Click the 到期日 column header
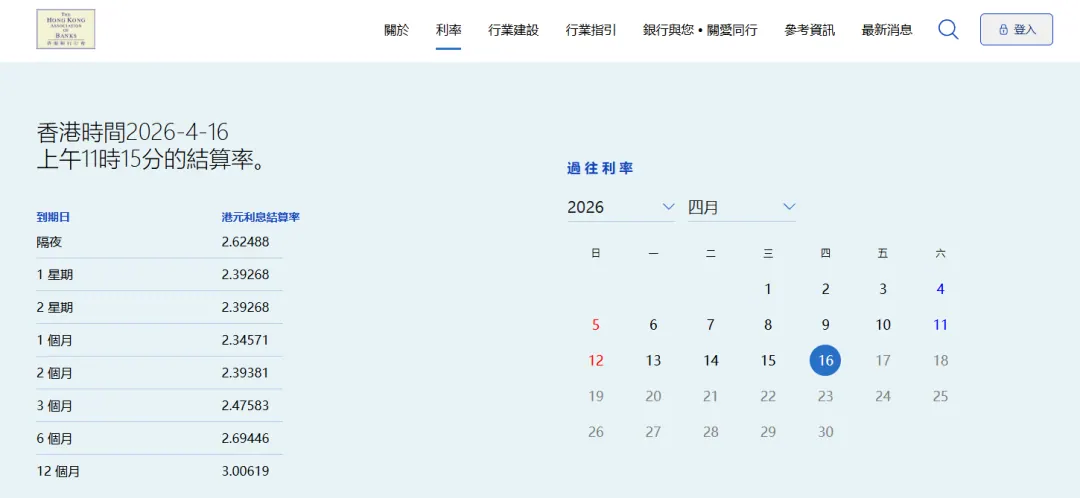The height and width of the screenshot is (498, 1080). (53, 218)
